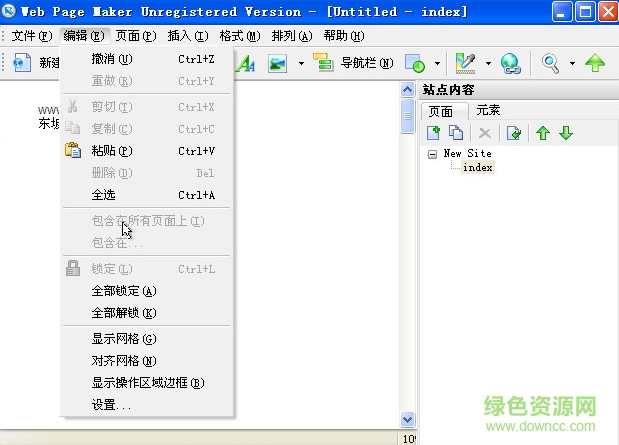Move page up with green up arrow
The height and width of the screenshot is (445, 619).
[x=543, y=133]
